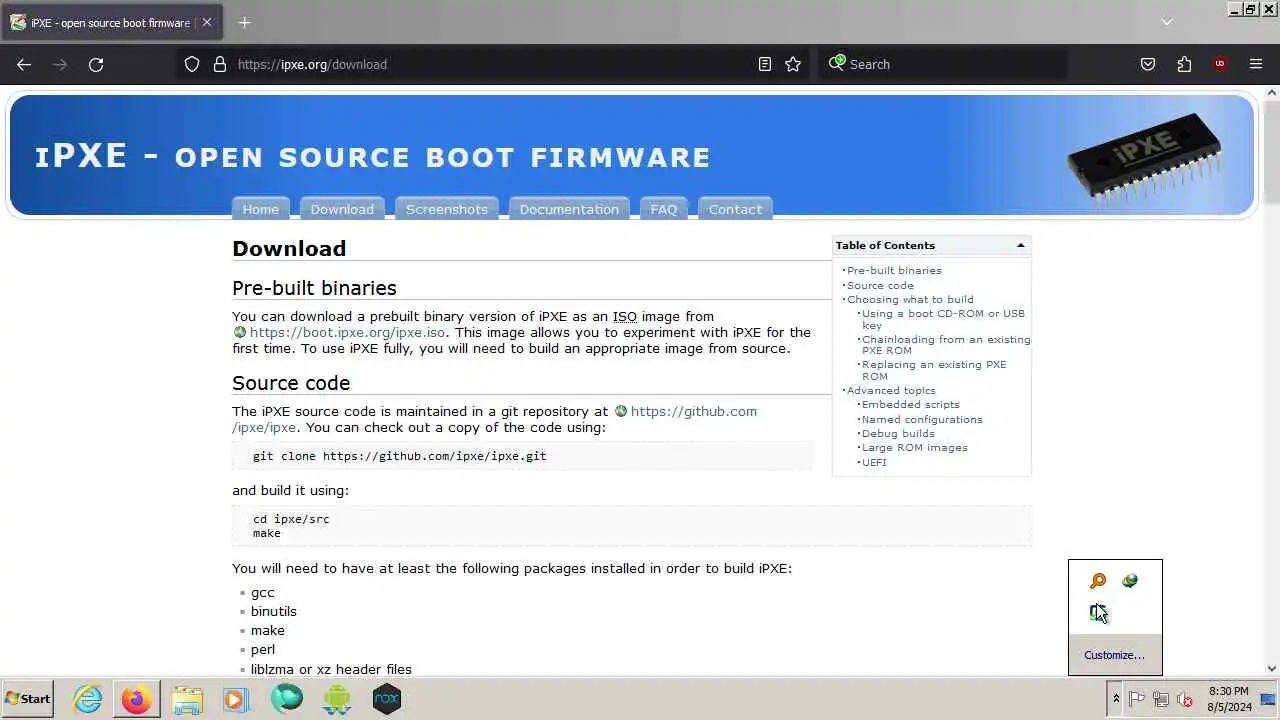
Task: Open the FAQ tab
Action: click(664, 209)
